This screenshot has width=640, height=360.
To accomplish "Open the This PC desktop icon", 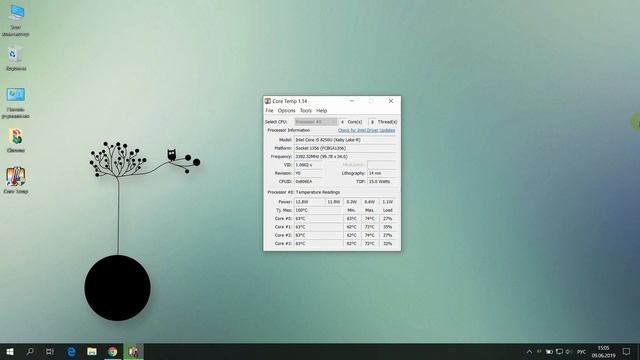I will [x=16, y=20].
